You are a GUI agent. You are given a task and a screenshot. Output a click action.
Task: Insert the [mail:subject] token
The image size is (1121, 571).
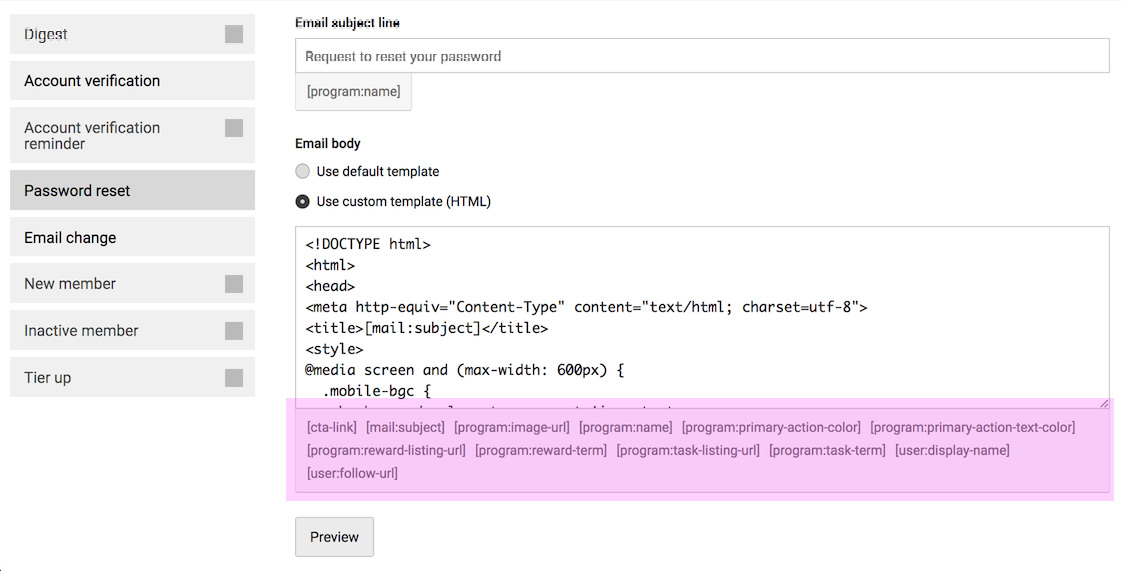coord(405,428)
